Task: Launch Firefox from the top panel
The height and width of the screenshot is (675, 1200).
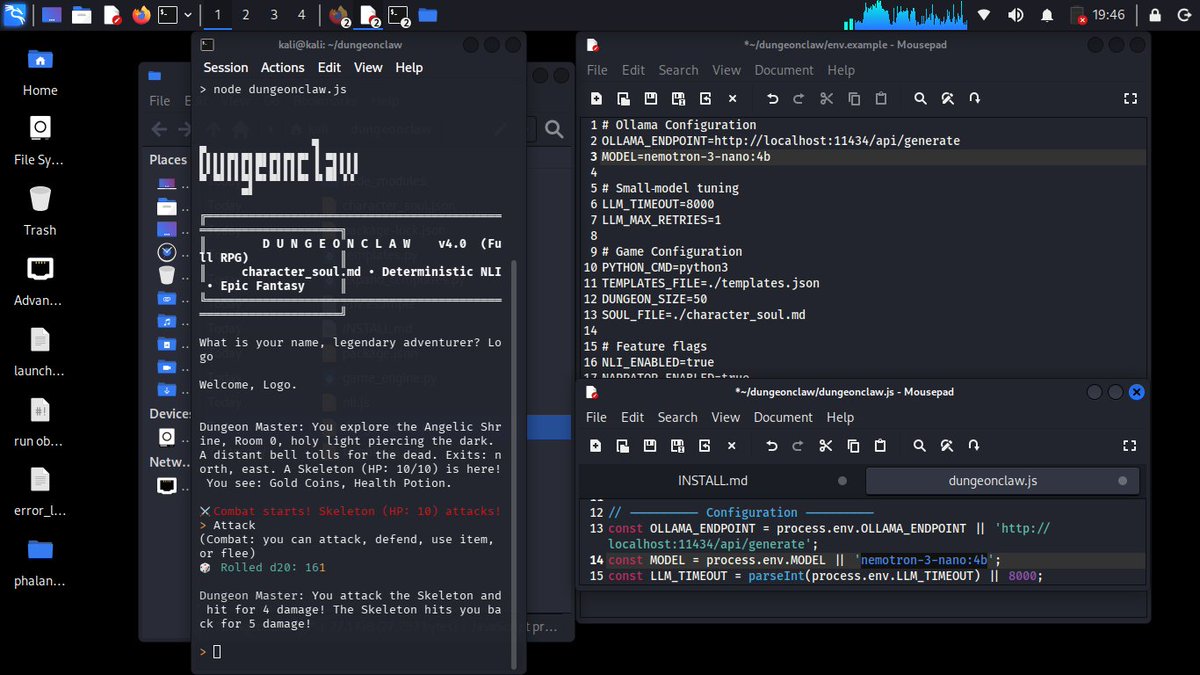Action: point(141,15)
